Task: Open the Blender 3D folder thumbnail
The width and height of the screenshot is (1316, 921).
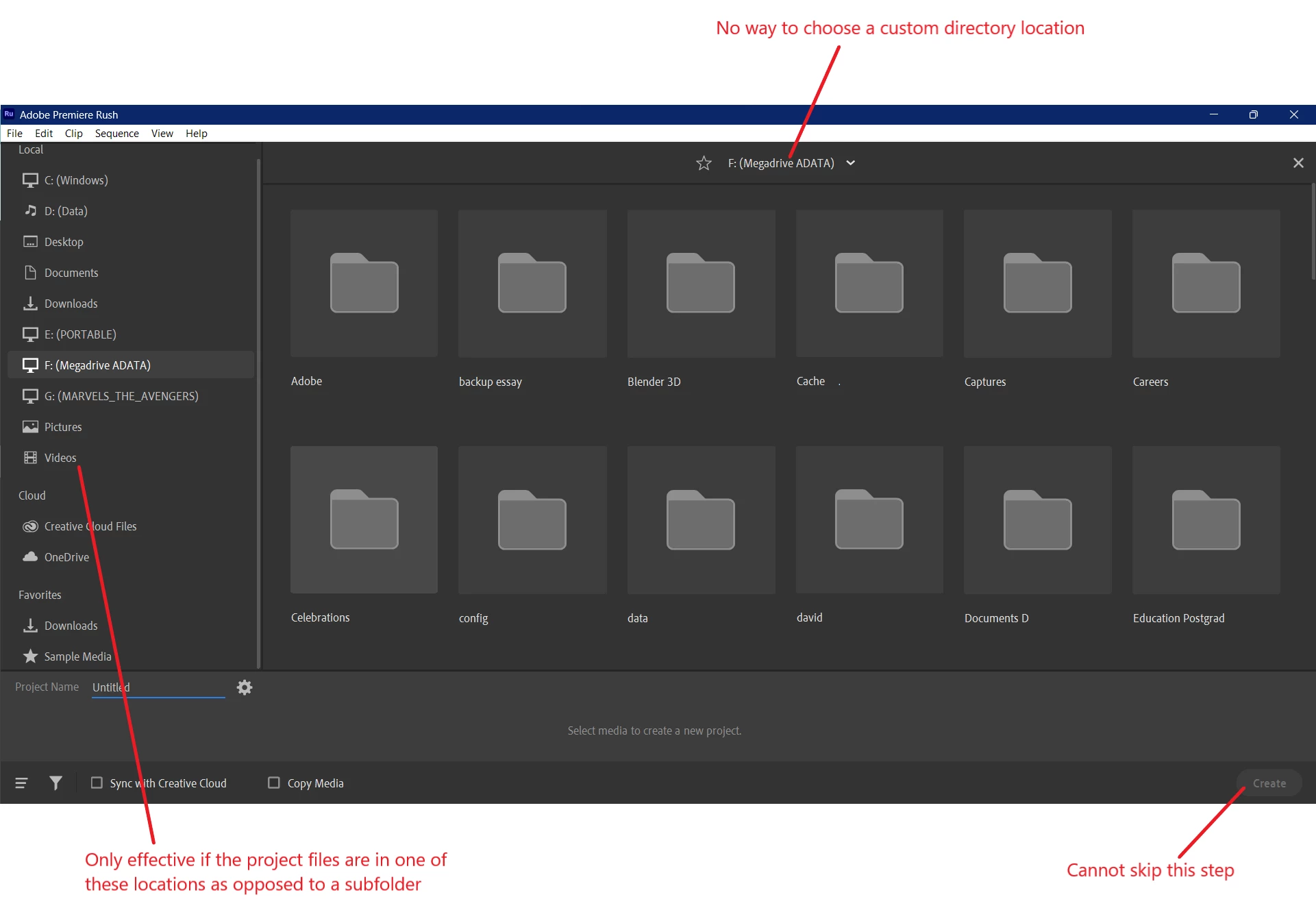Action: pos(701,284)
